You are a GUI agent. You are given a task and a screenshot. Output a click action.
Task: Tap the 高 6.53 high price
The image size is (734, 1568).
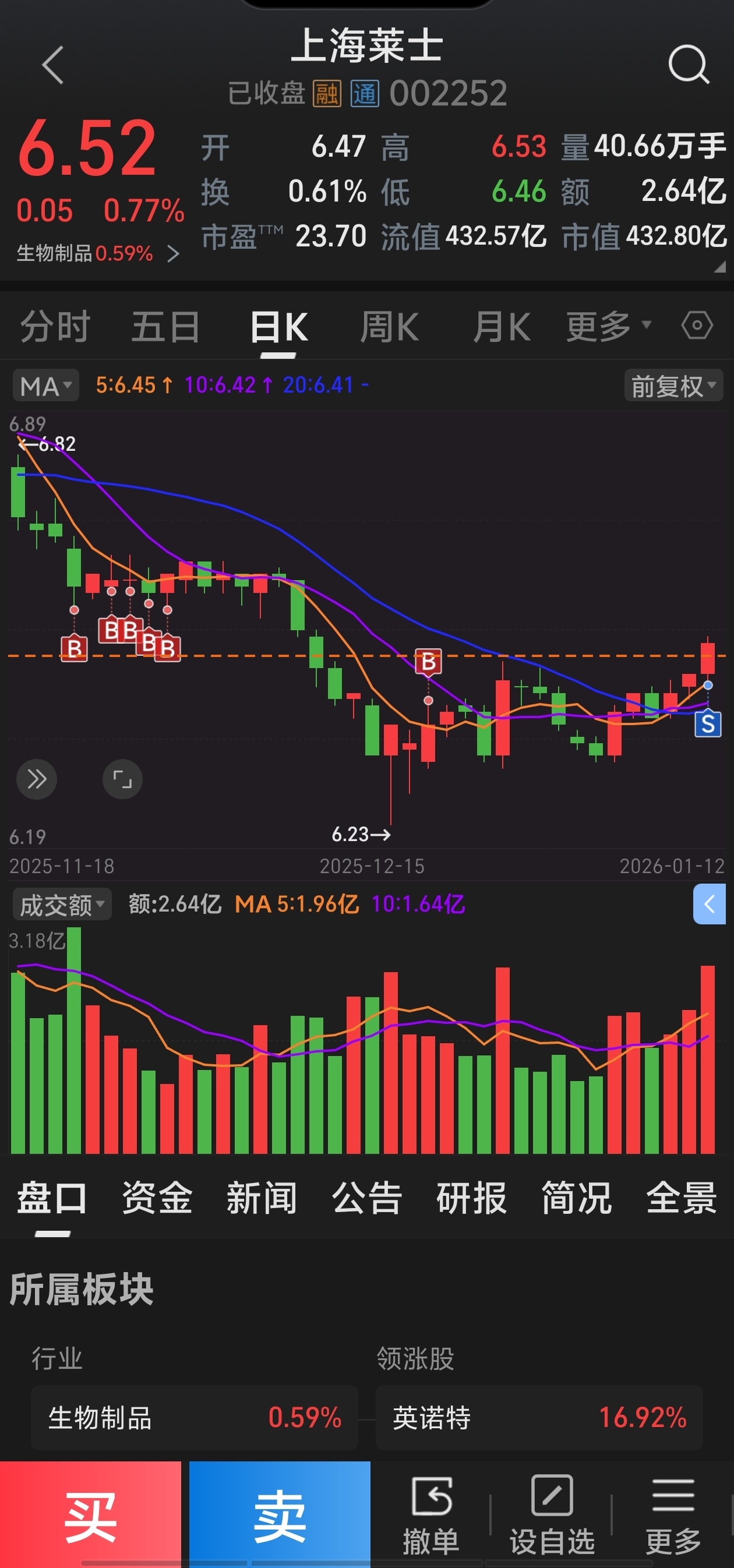pyautogui.click(x=519, y=147)
